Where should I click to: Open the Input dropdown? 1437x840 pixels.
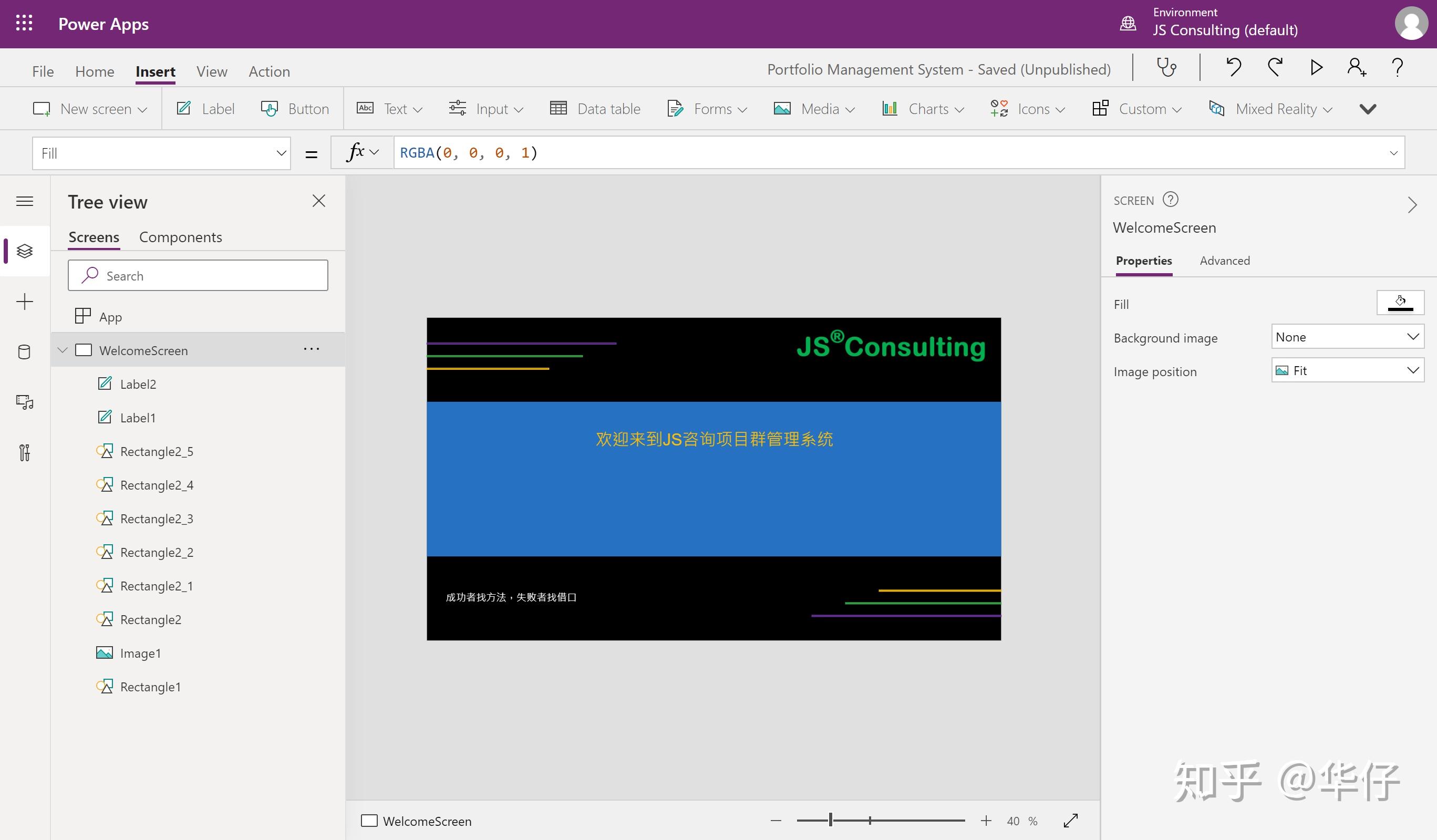pyautogui.click(x=486, y=108)
